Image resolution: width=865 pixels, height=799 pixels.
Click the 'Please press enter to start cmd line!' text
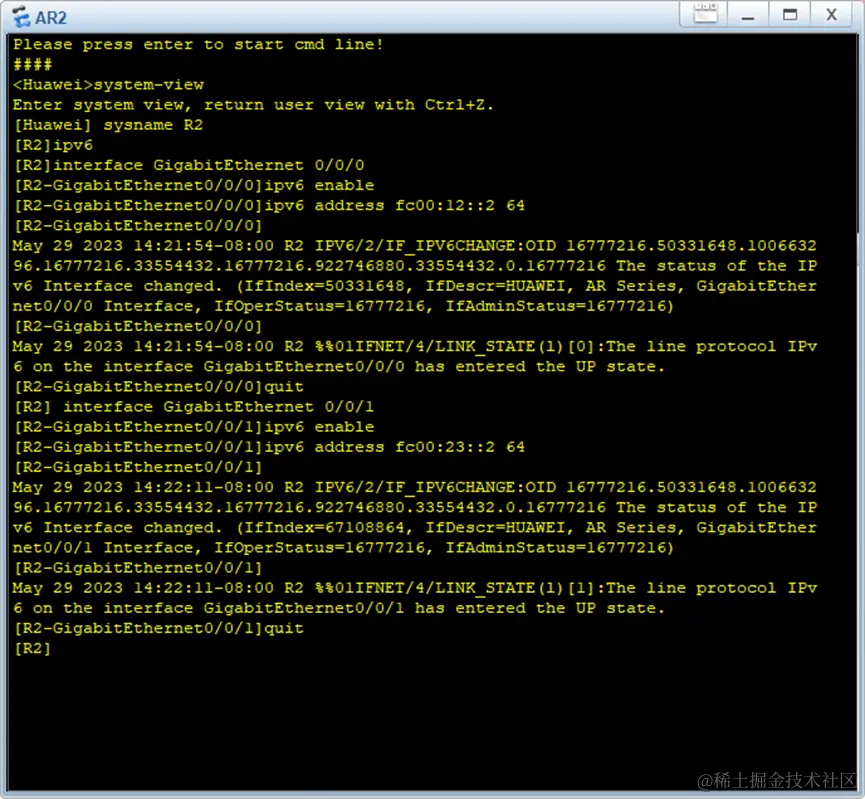tap(198, 45)
